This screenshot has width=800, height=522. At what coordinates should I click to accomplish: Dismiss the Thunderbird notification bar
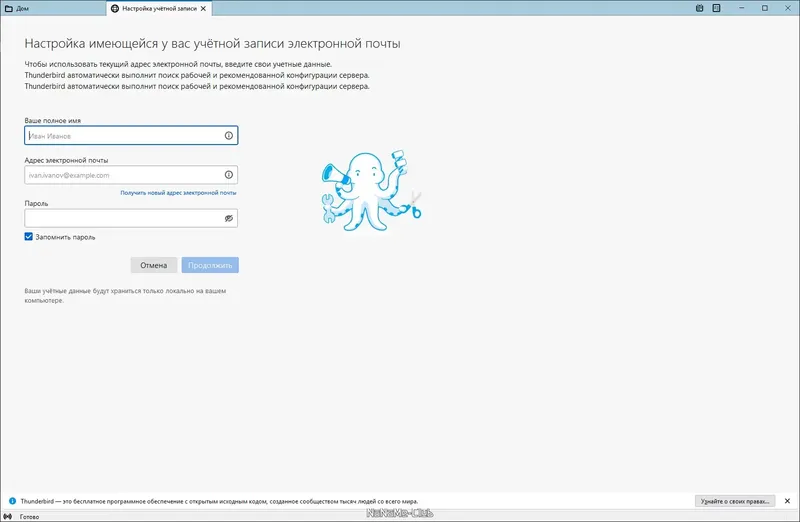[x=787, y=501]
